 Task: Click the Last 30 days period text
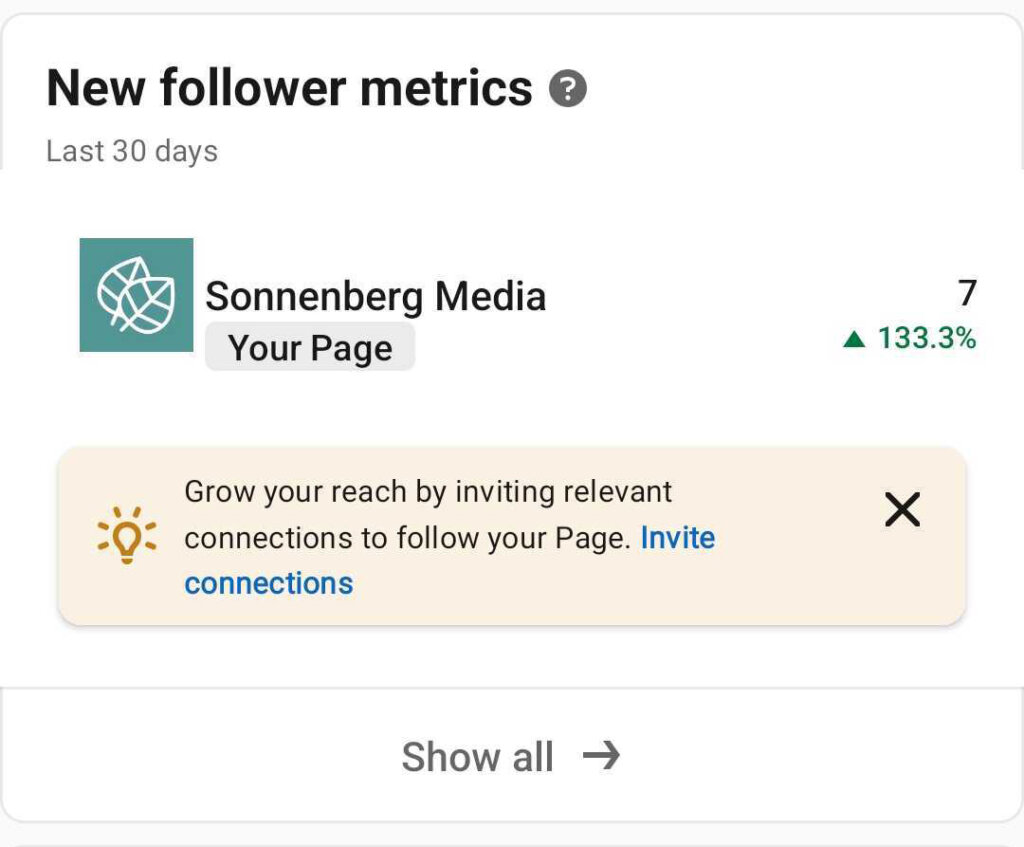132,150
